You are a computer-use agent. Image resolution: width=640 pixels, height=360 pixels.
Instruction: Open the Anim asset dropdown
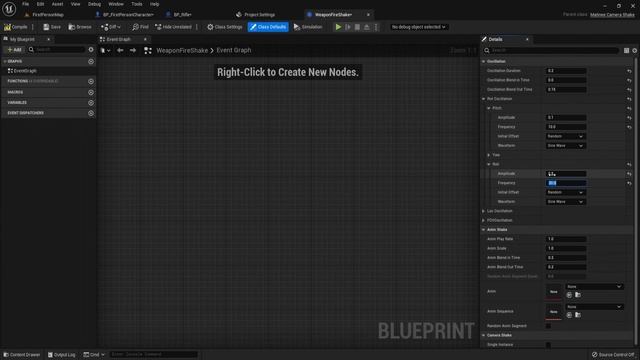pos(594,287)
